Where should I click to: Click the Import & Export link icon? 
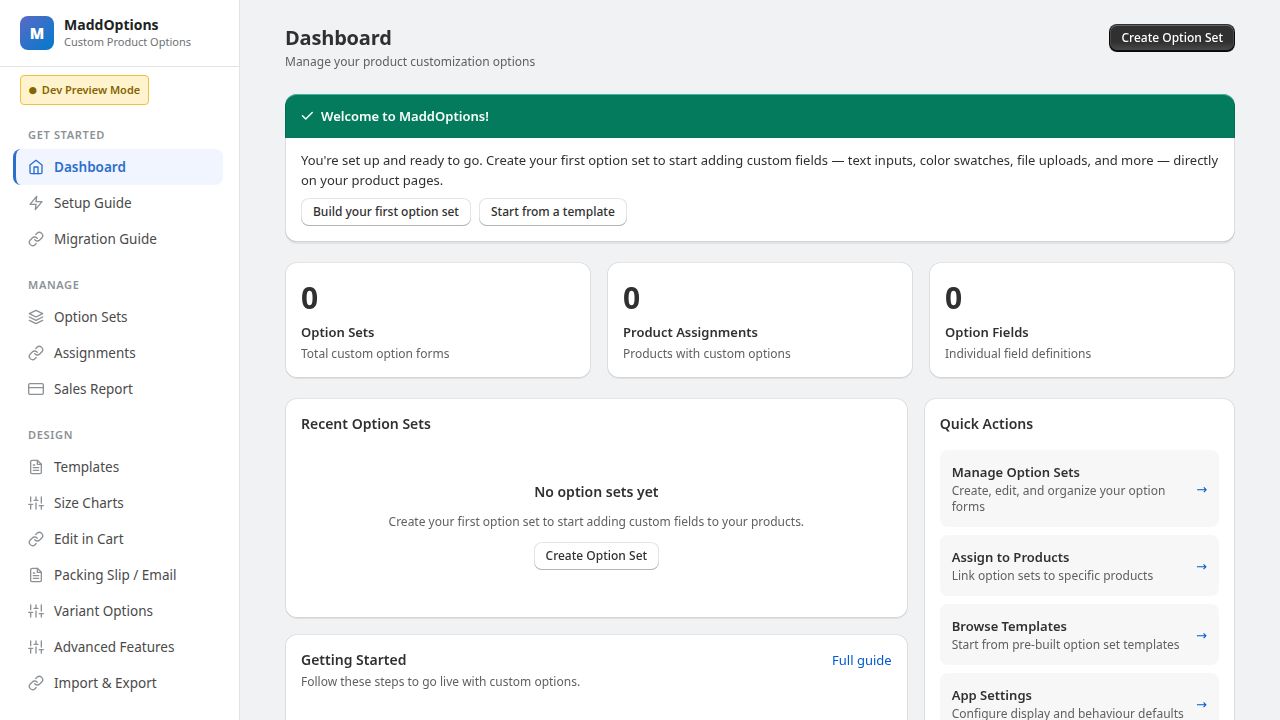pyautogui.click(x=36, y=683)
